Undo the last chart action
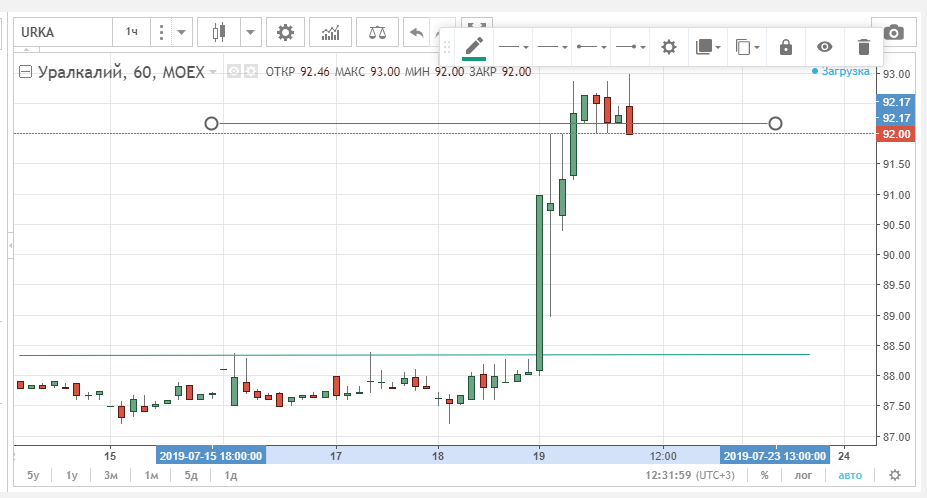 coord(417,32)
